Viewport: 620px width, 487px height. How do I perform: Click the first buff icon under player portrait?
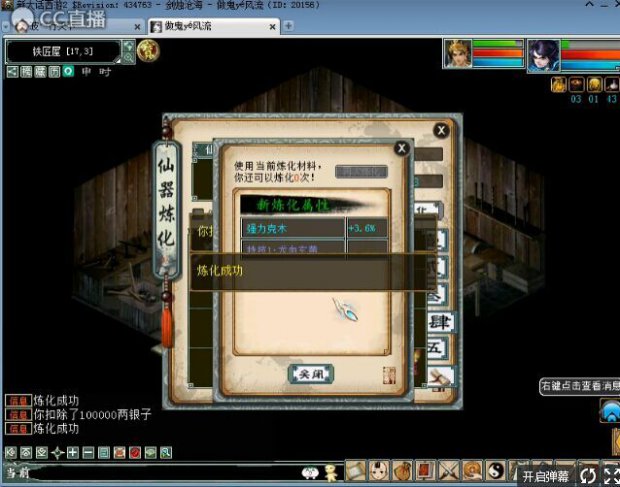pos(559,85)
